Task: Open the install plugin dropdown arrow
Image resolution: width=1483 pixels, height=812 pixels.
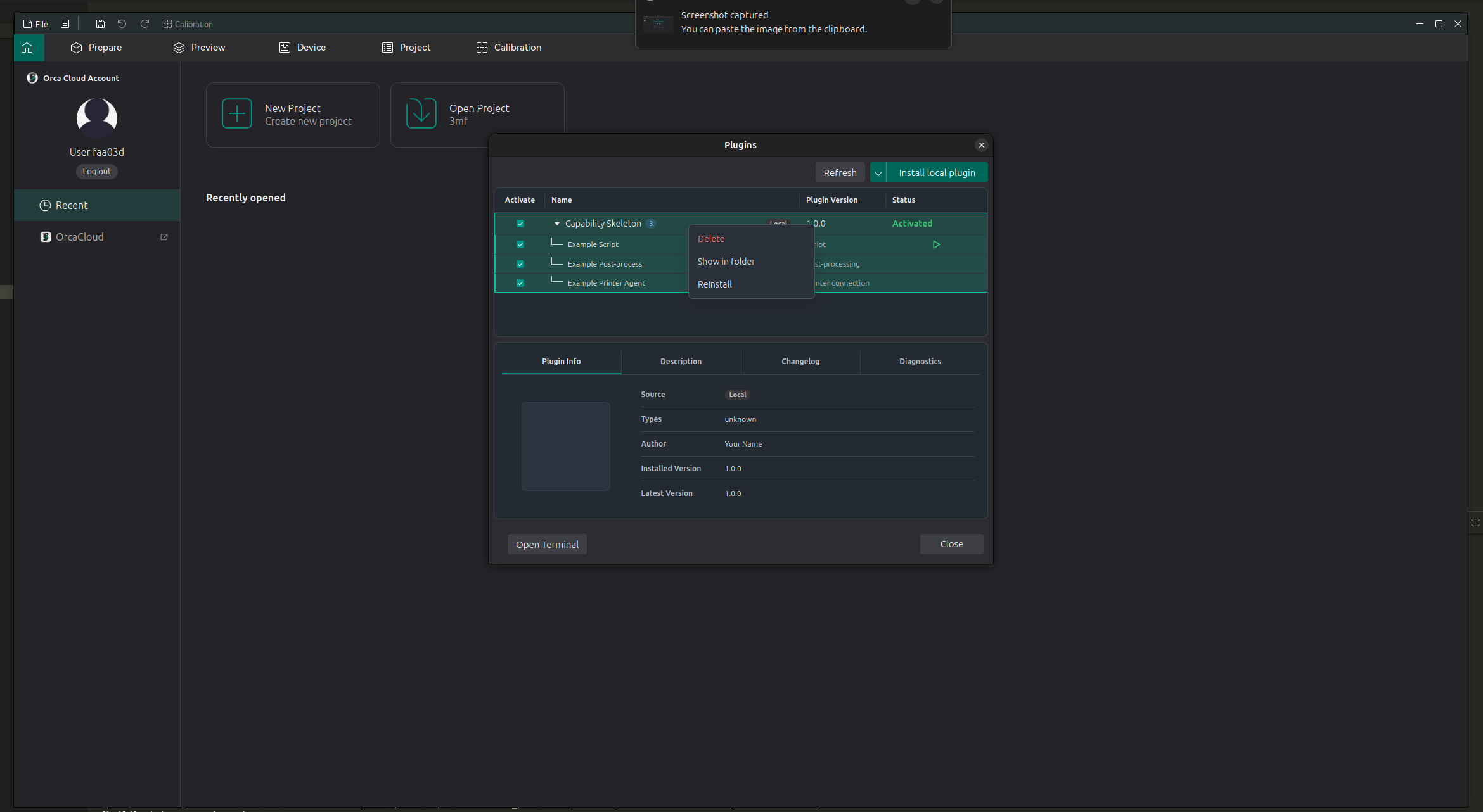Action: pos(878,173)
